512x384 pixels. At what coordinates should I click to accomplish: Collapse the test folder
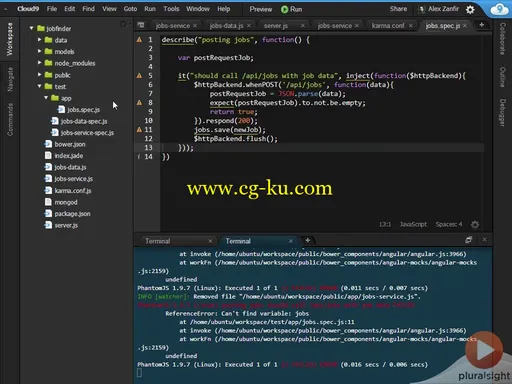pos(39,86)
